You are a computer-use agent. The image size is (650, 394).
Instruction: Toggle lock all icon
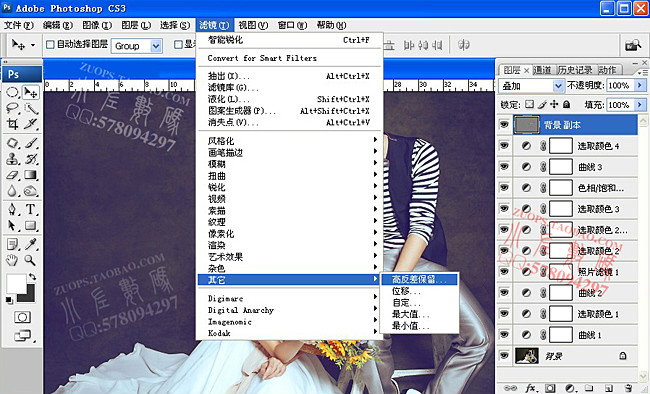(567, 105)
